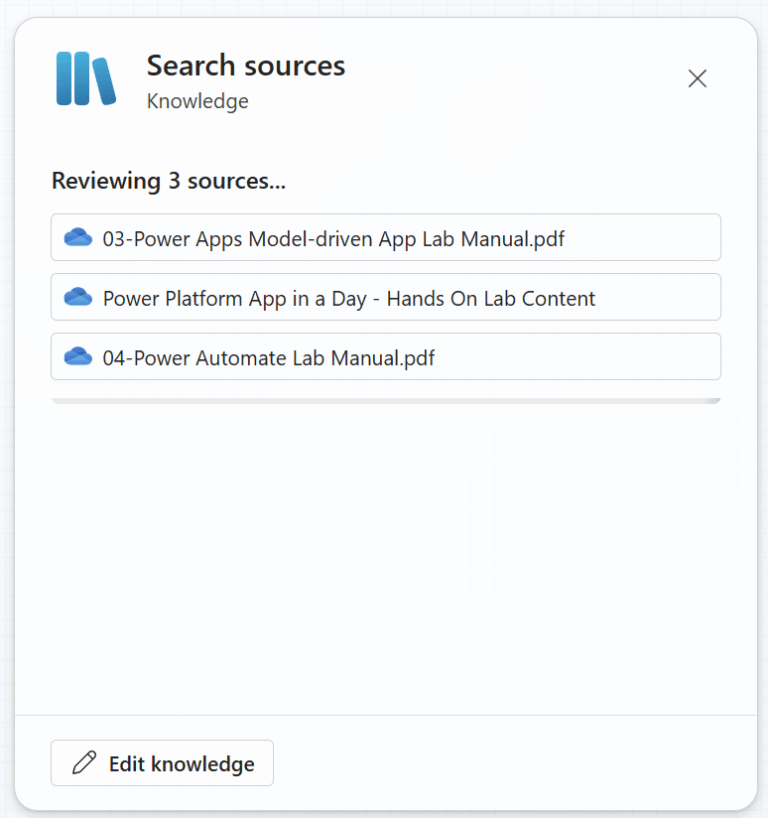Open 04-Power Automate Lab Manual.pdf

coord(386,356)
